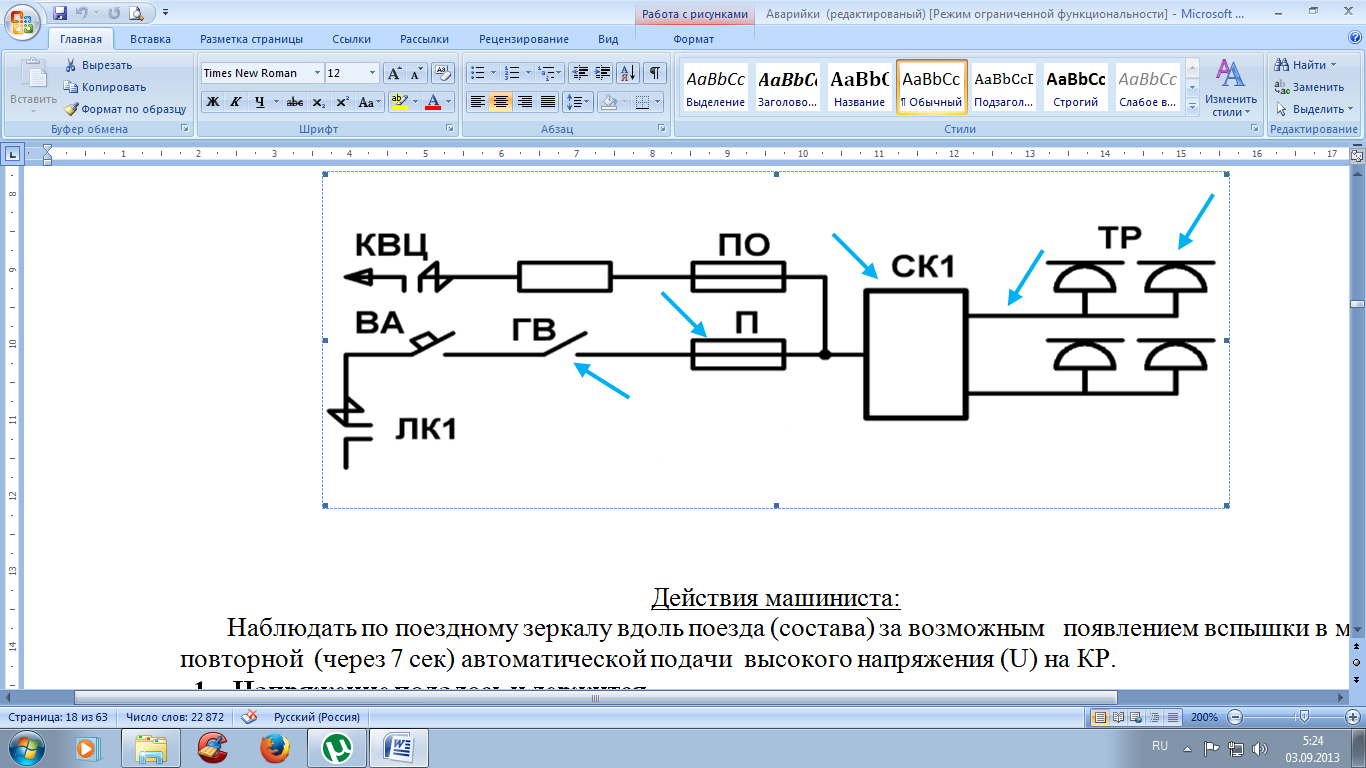Switch to the Рецензирование tab
Viewport: 1366px width, 768px height.
tap(524, 39)
